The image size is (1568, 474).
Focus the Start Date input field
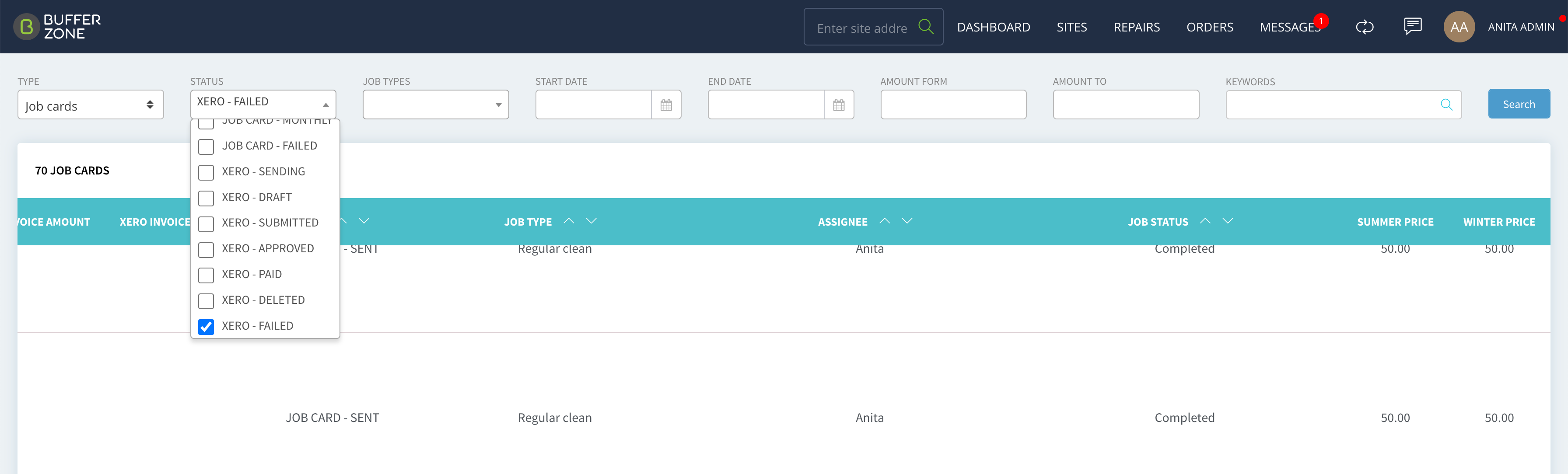pyautogui.click(x=594, y=105)
